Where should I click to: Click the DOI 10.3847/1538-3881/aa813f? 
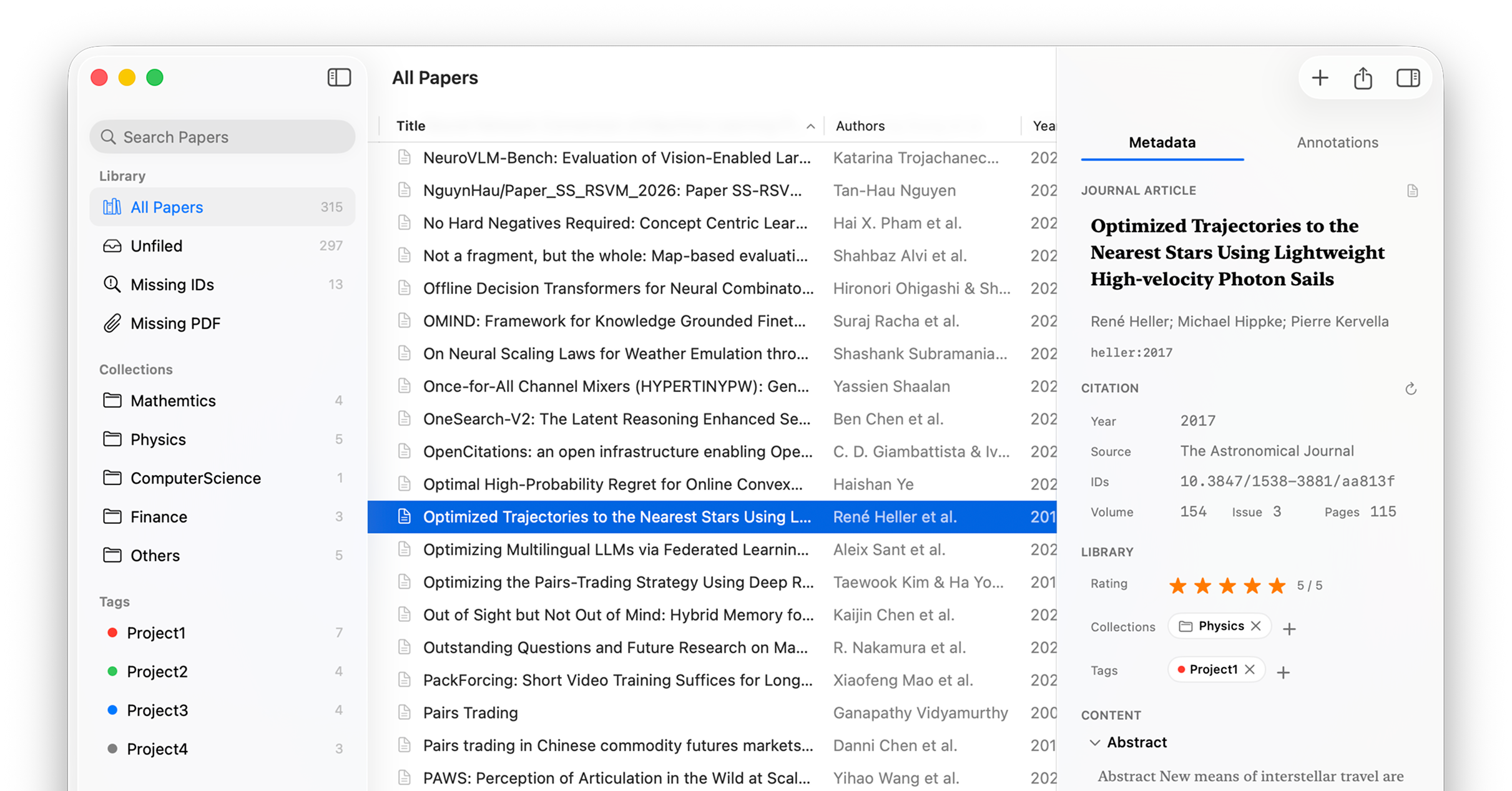pyautogui.click(x=1287, y=481)
